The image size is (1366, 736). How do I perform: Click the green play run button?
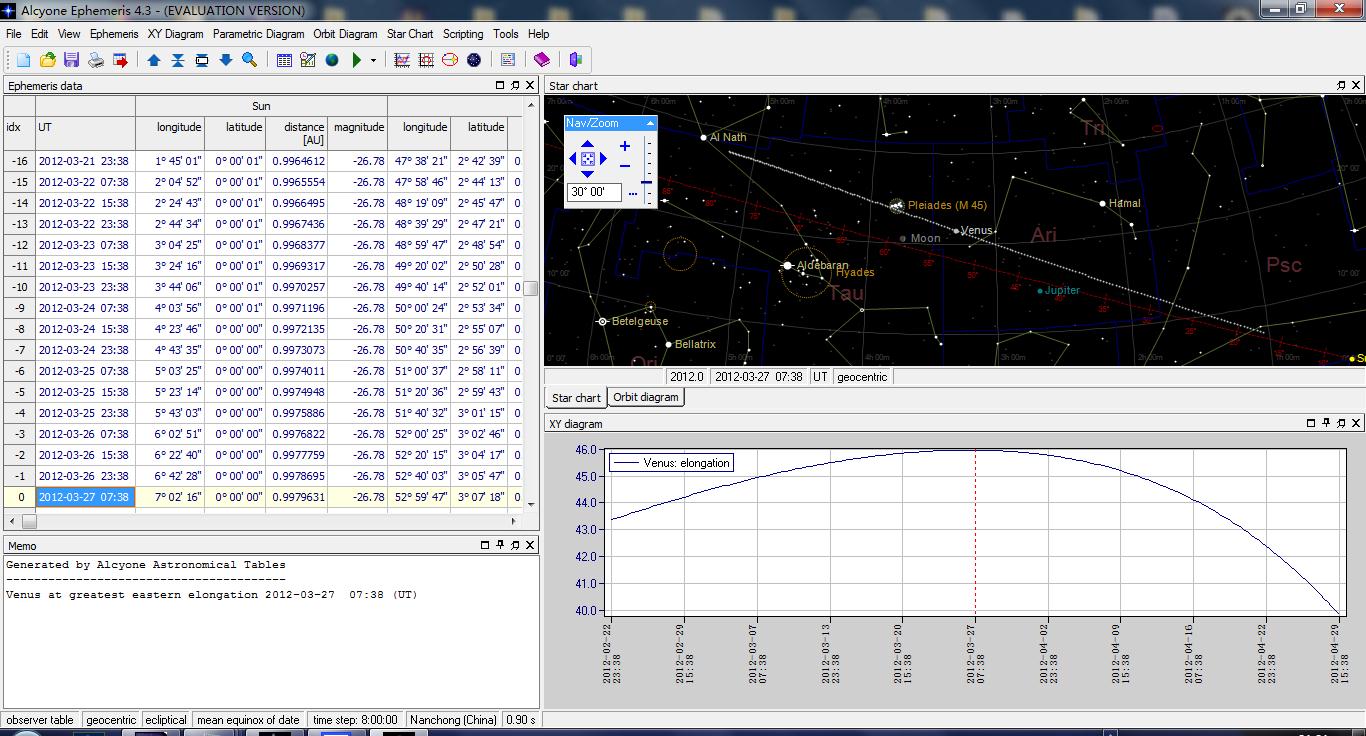click(357, 60)
